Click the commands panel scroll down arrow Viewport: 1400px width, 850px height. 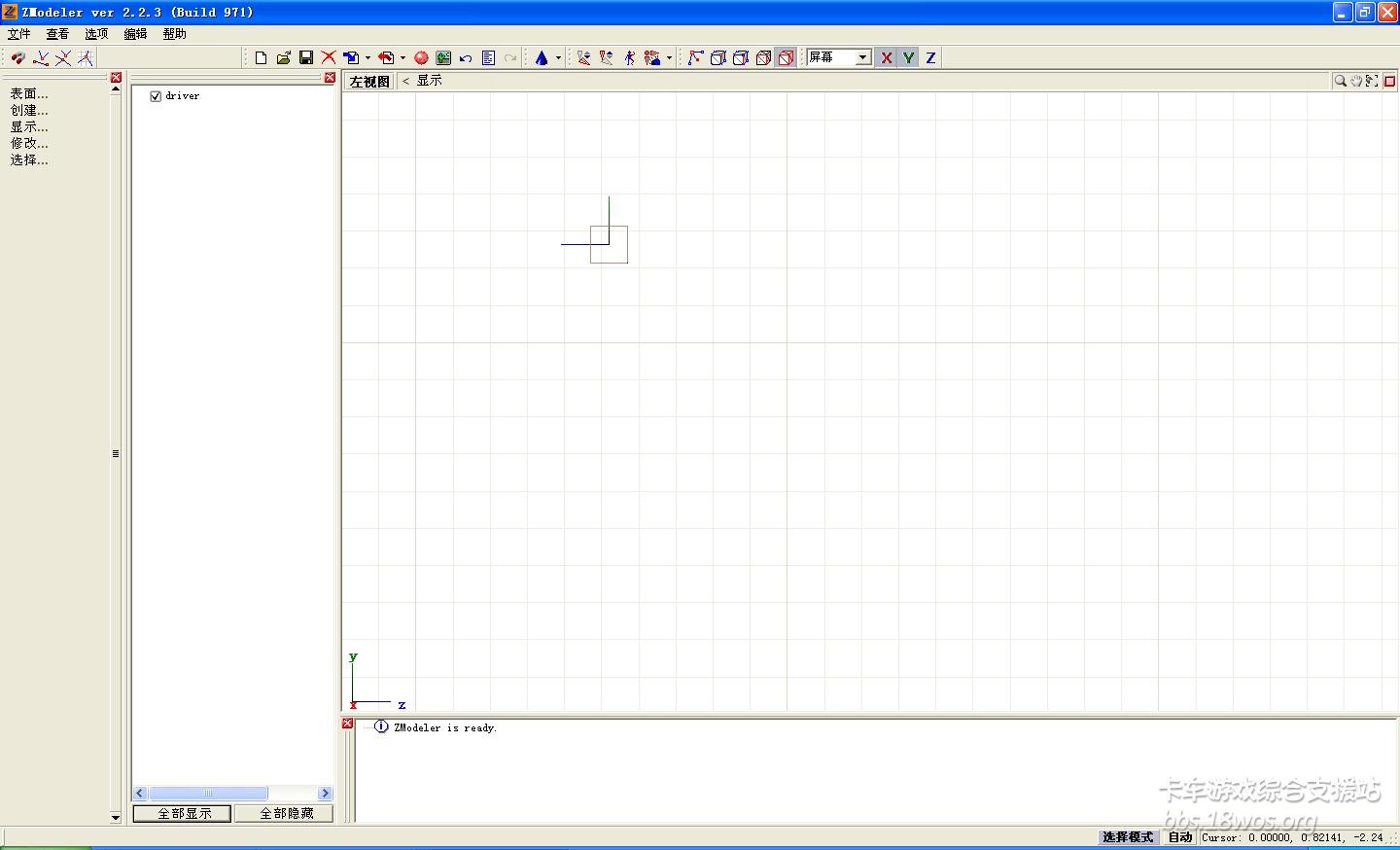(116, 818)
